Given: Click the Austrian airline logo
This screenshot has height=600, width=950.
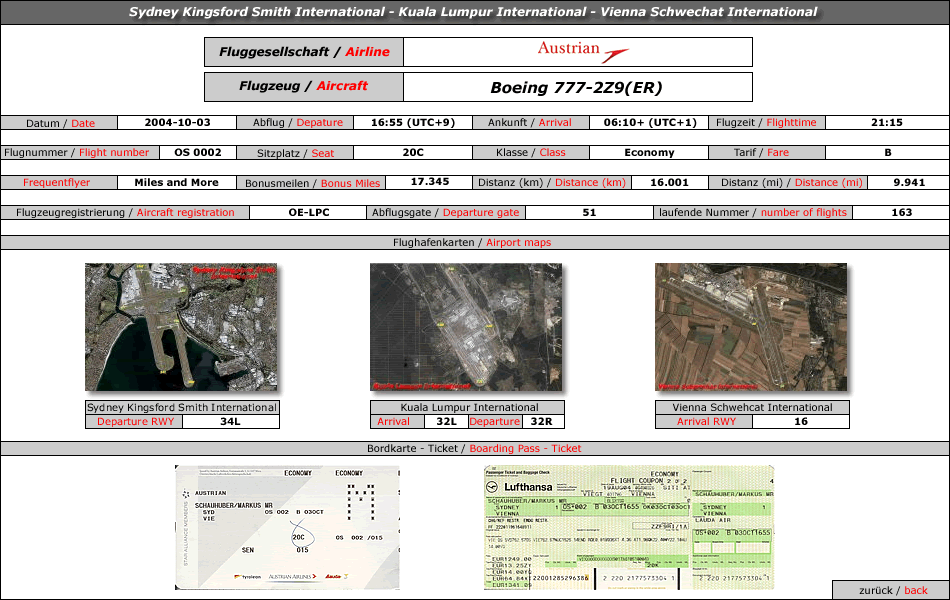Looking at the screenshot, I should [x=583, y=52].
